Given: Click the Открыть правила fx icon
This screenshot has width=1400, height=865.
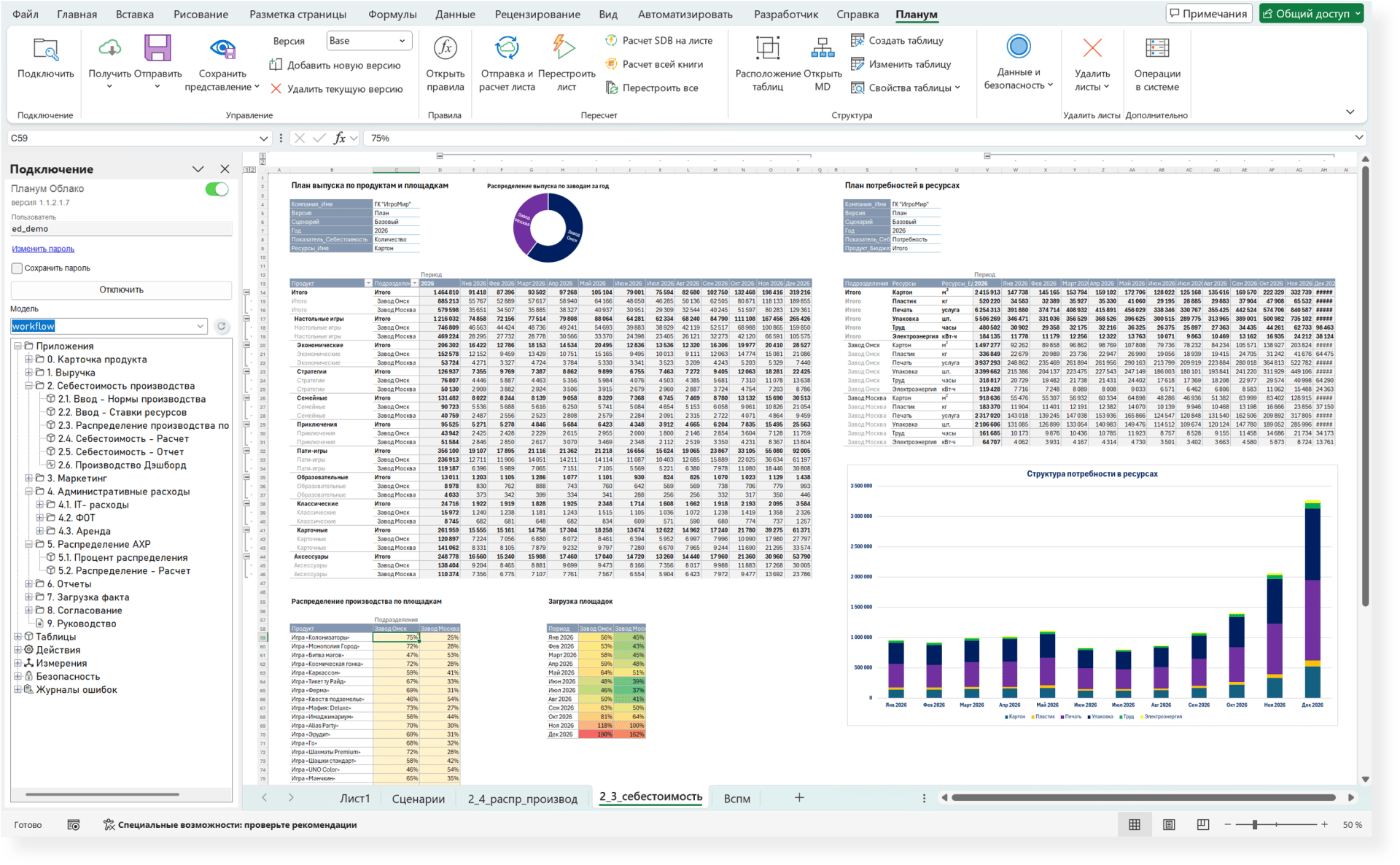Looking at the screenshot, I should click(x=445, y=49).
